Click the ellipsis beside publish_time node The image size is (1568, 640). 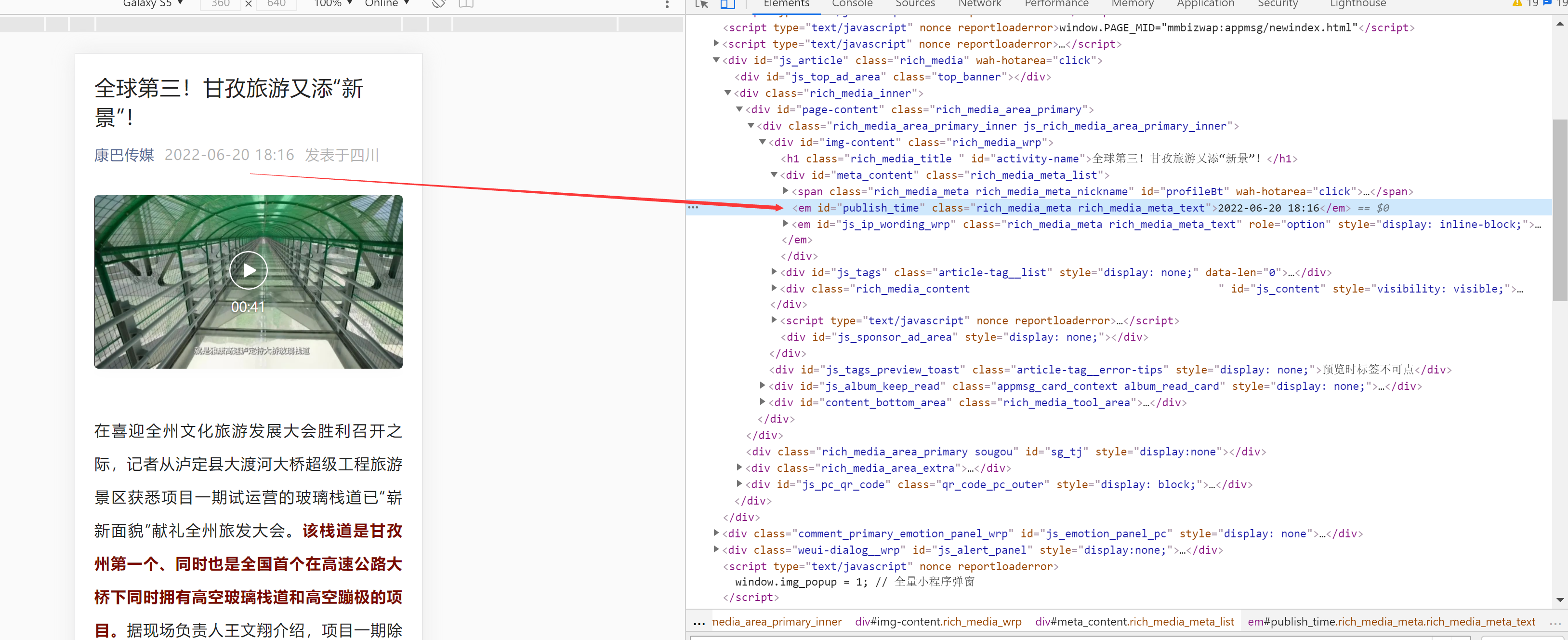pyautogui.click(x=693, y=208)
